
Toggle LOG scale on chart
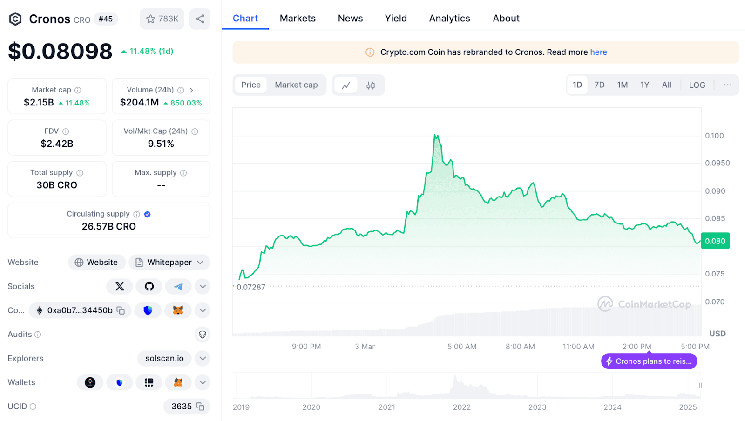(697, 85)
